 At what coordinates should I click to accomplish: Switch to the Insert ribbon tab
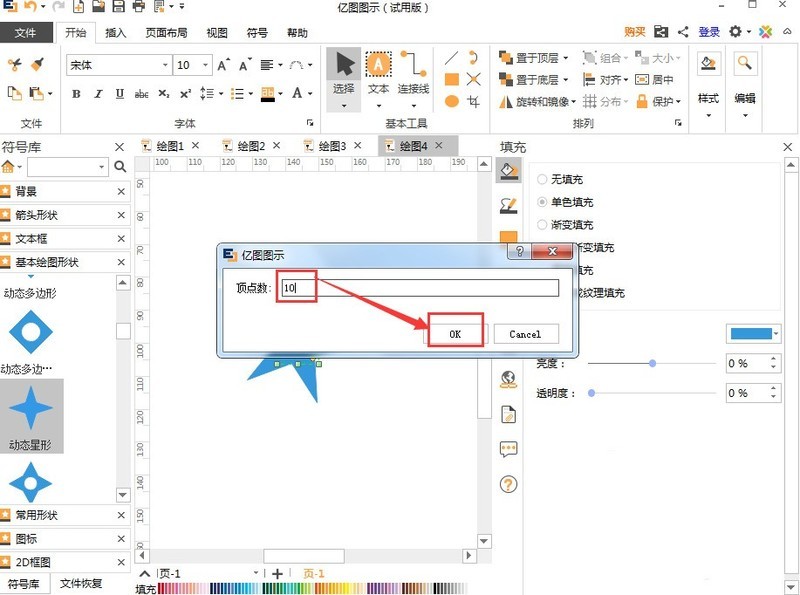[115, 33]
